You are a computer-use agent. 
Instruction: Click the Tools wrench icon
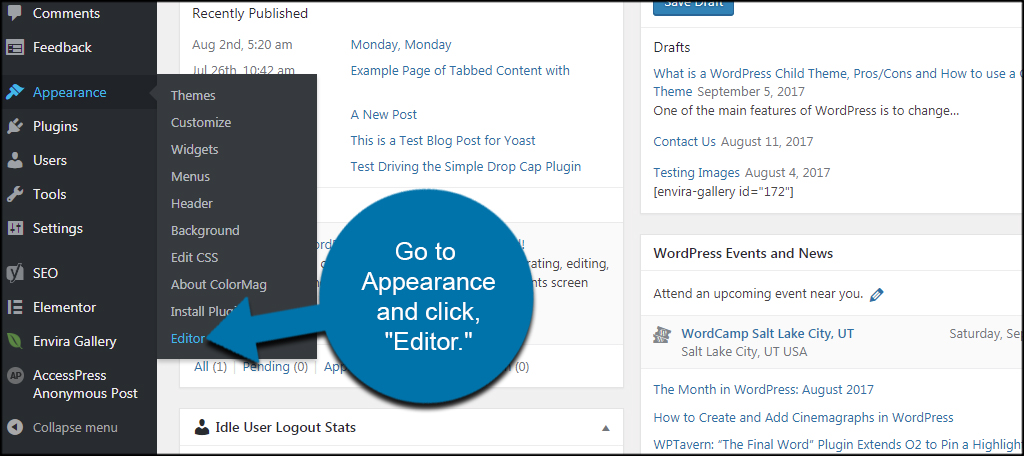coord(14,194)
